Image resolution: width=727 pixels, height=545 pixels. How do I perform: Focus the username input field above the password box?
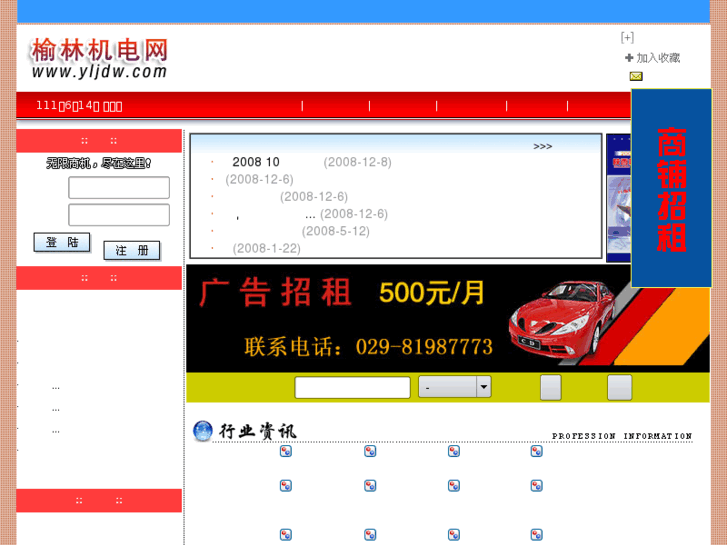(x=119, y=187)
